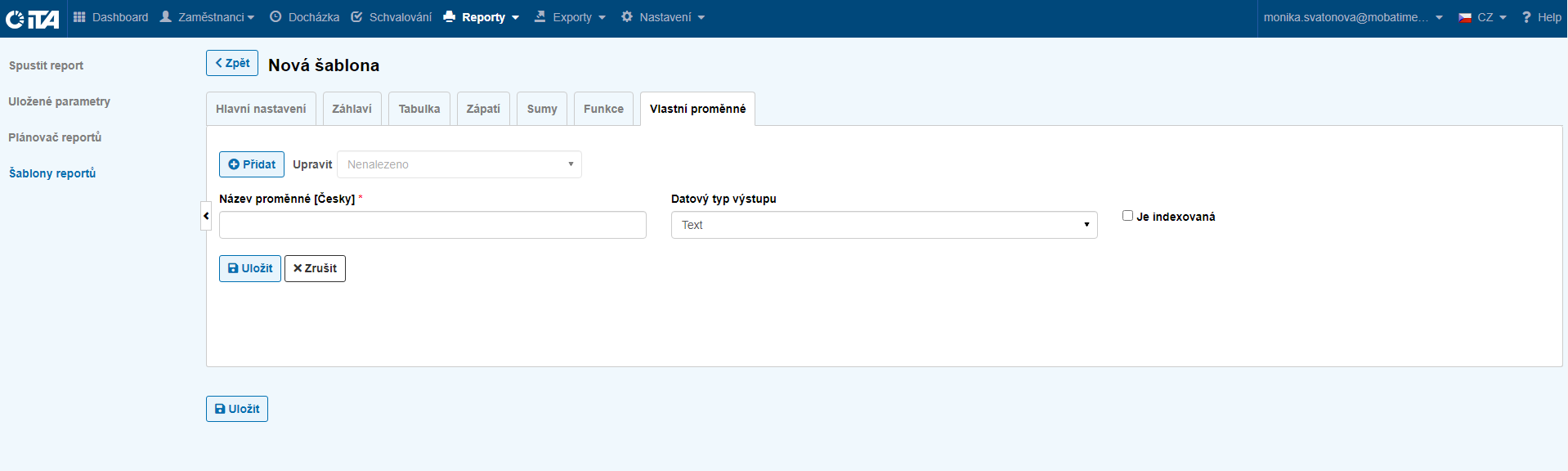Switch to the Hlavní nastavení tab
Image resolution: width=1568 pixels, height=471 pixels.
(261, 109)
